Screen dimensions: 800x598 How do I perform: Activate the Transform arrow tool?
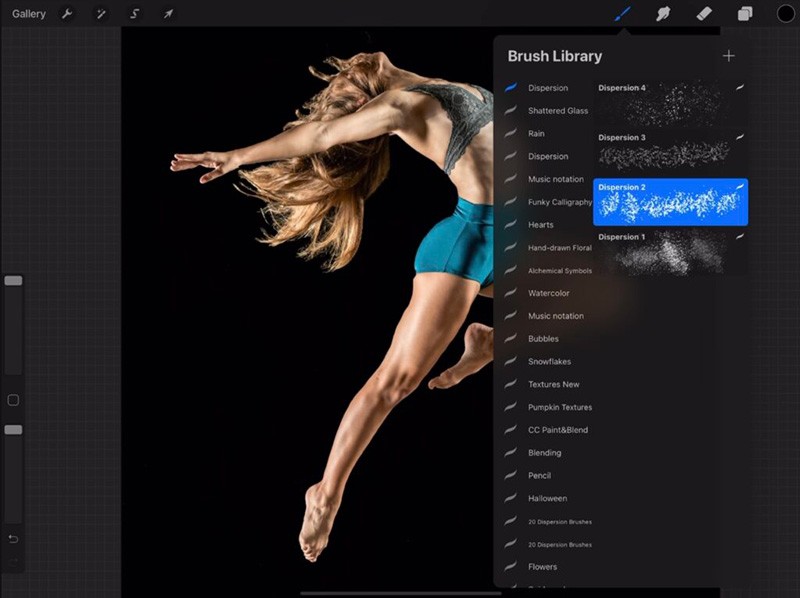(x=168, y=14)
